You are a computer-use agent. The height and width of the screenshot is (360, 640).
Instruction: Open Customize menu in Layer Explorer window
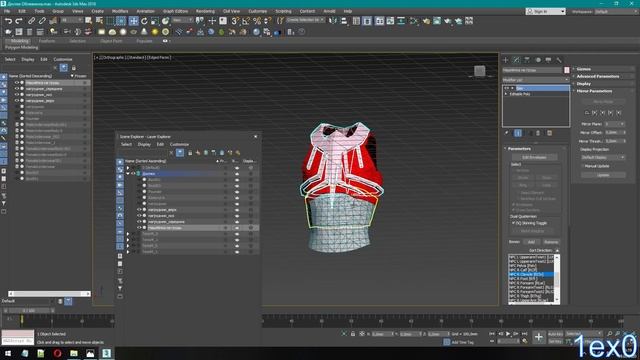click(x=179, y=144)
